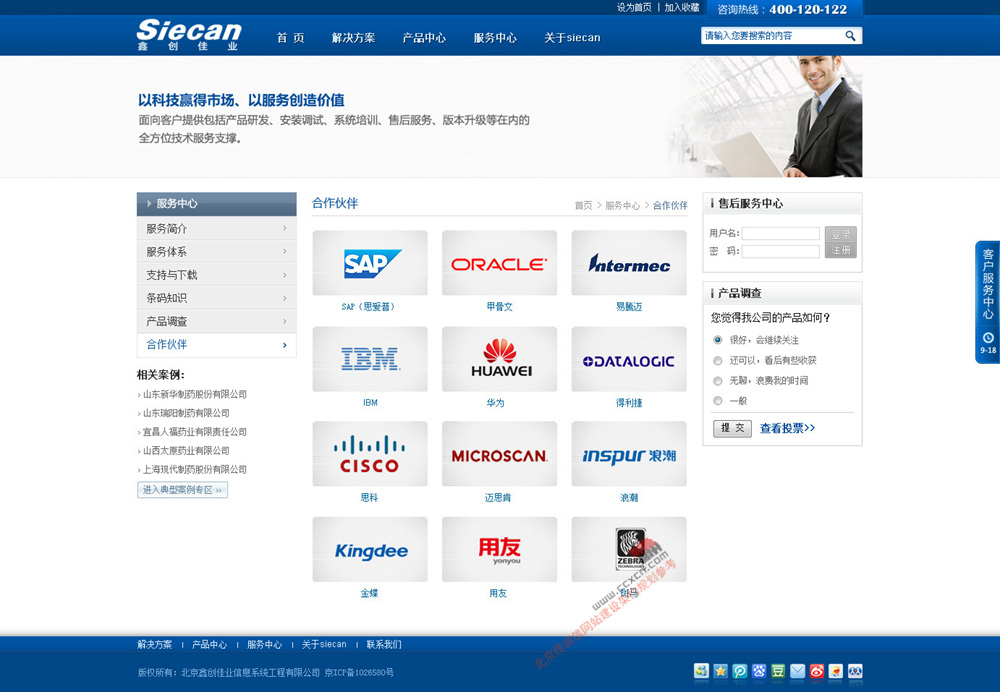Click the Siecan logo
The image size is (1000, 692).
click(x=189, y=34)
